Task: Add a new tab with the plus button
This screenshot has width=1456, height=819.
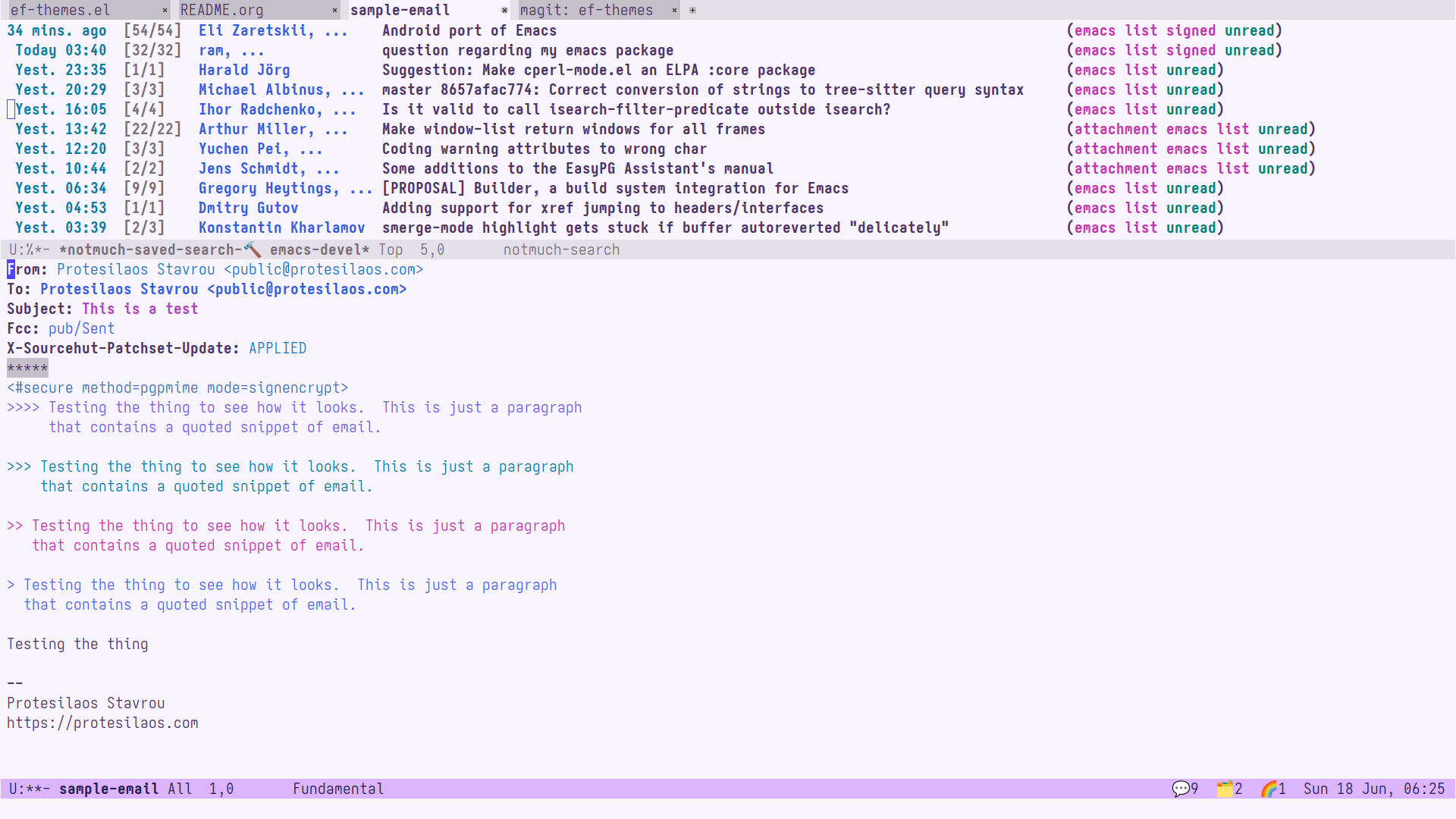Action: 692,11
